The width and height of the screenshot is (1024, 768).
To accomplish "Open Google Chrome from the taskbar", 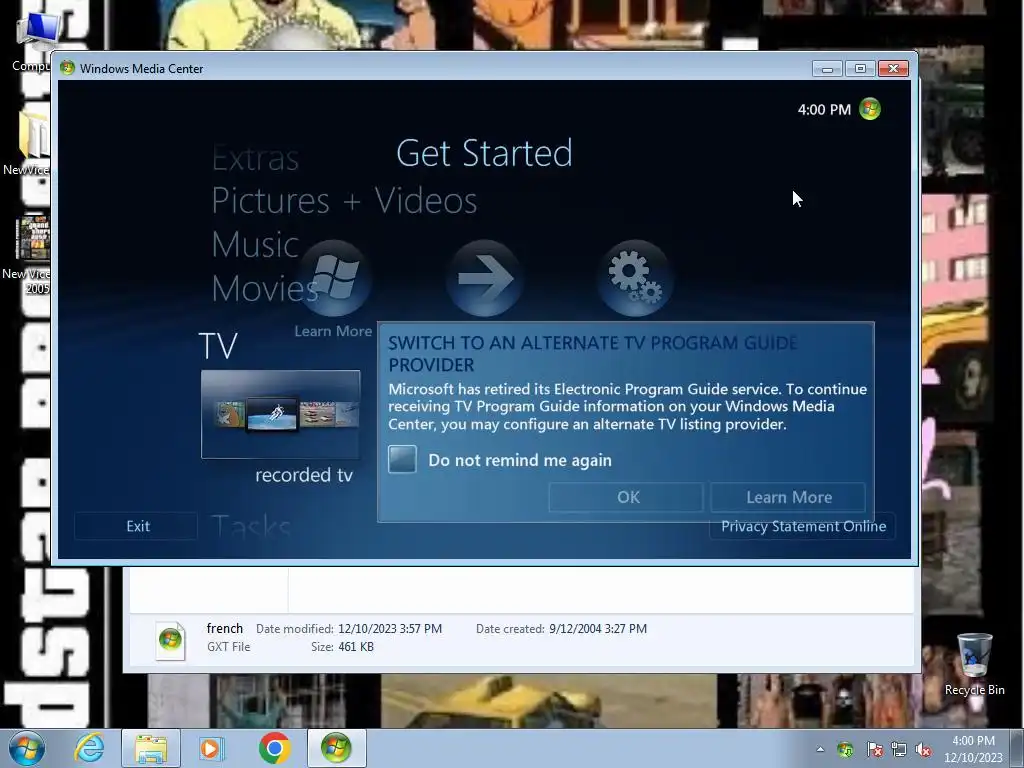I will pyautogui.click(x=274, y=748).
